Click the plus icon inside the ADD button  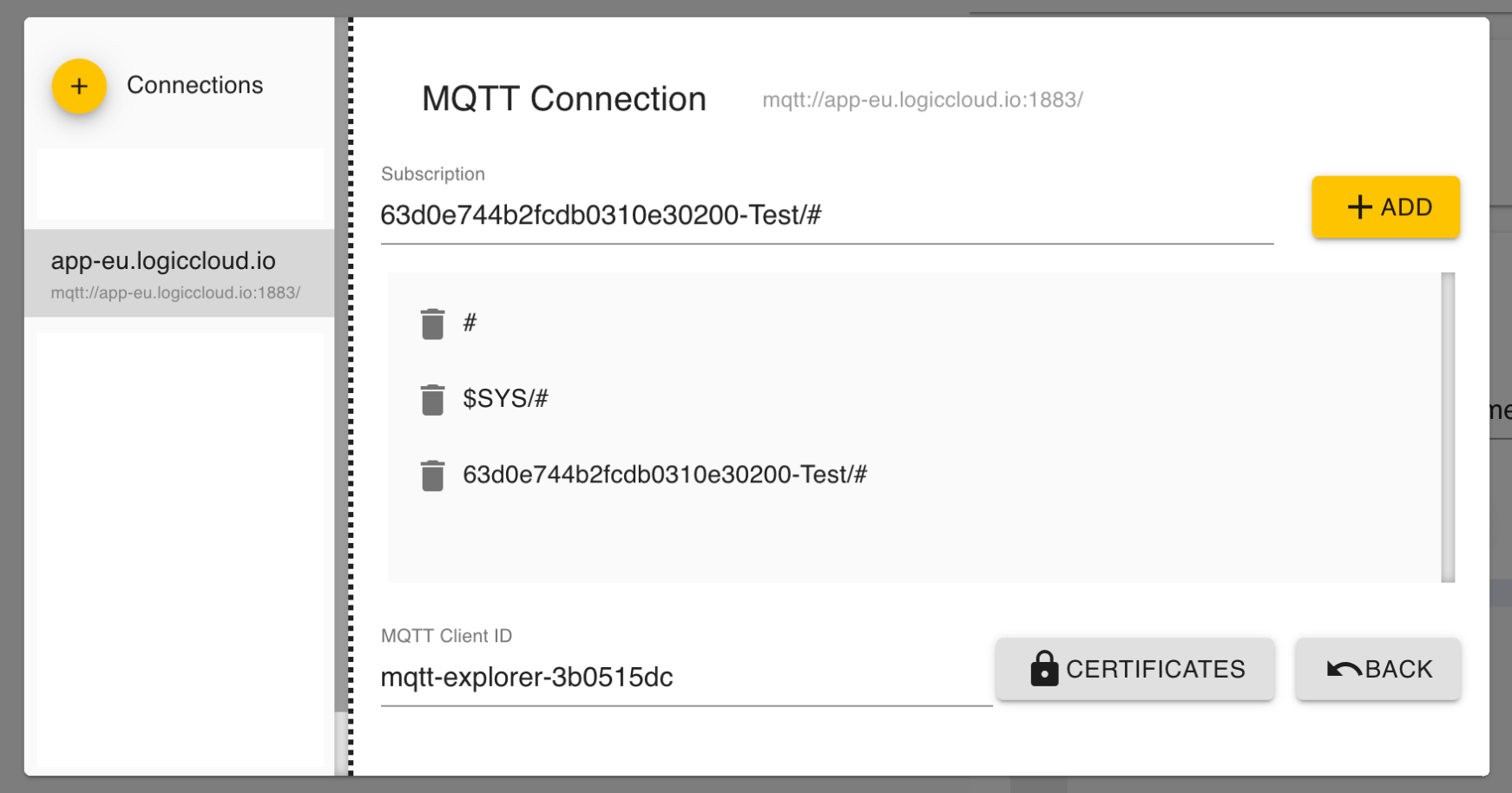[x=1358, y=206]
